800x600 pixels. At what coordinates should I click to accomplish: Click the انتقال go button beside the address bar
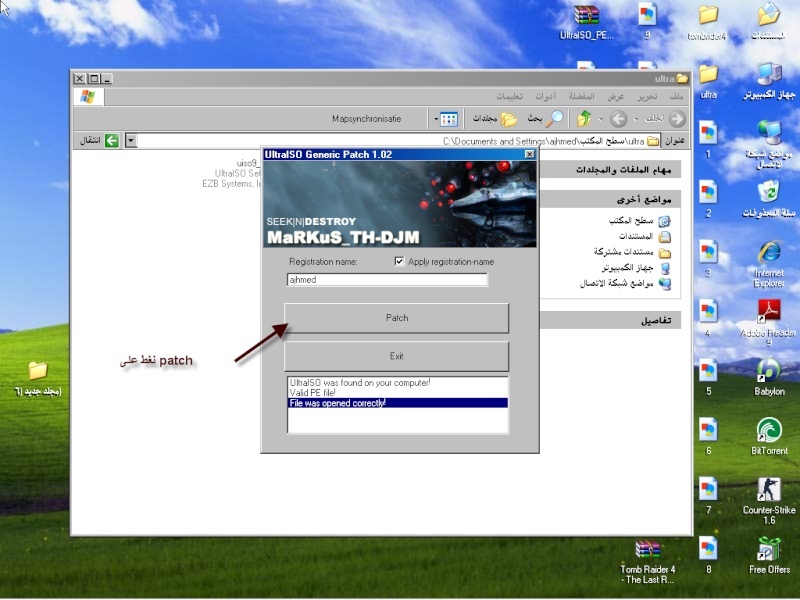click(x=99, y=141)
